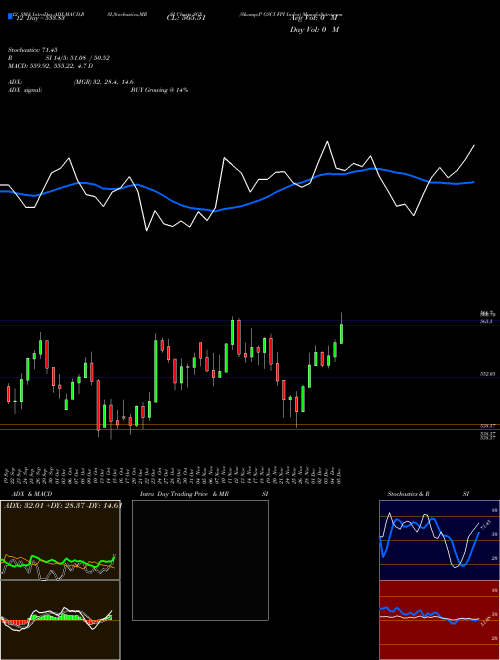Click the 'Stochastics: 71.43' reading
500x660 pixels.
[32, 50]
